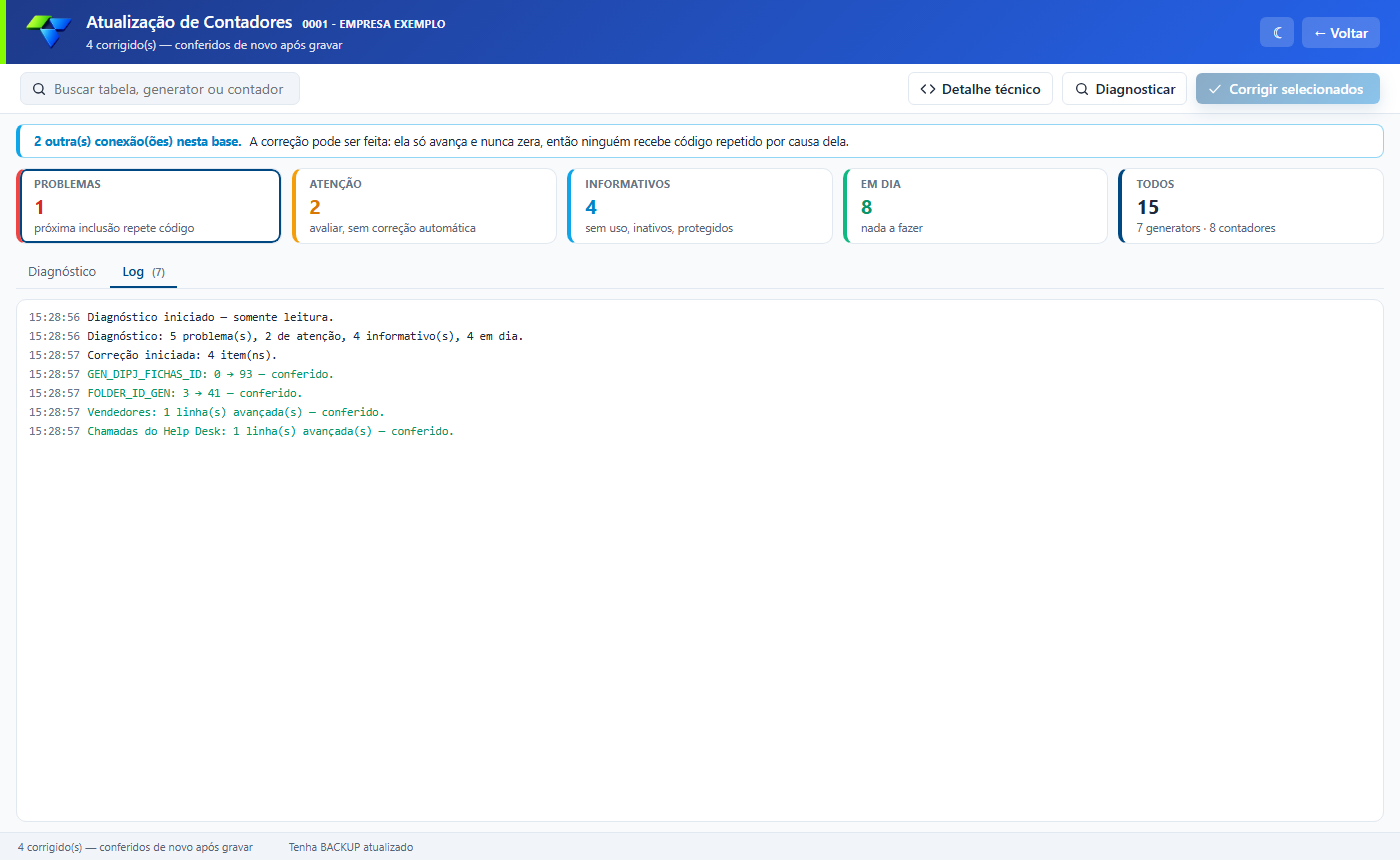
Task: Go back using the Voltar button
Action: (x=1340, y=33)
